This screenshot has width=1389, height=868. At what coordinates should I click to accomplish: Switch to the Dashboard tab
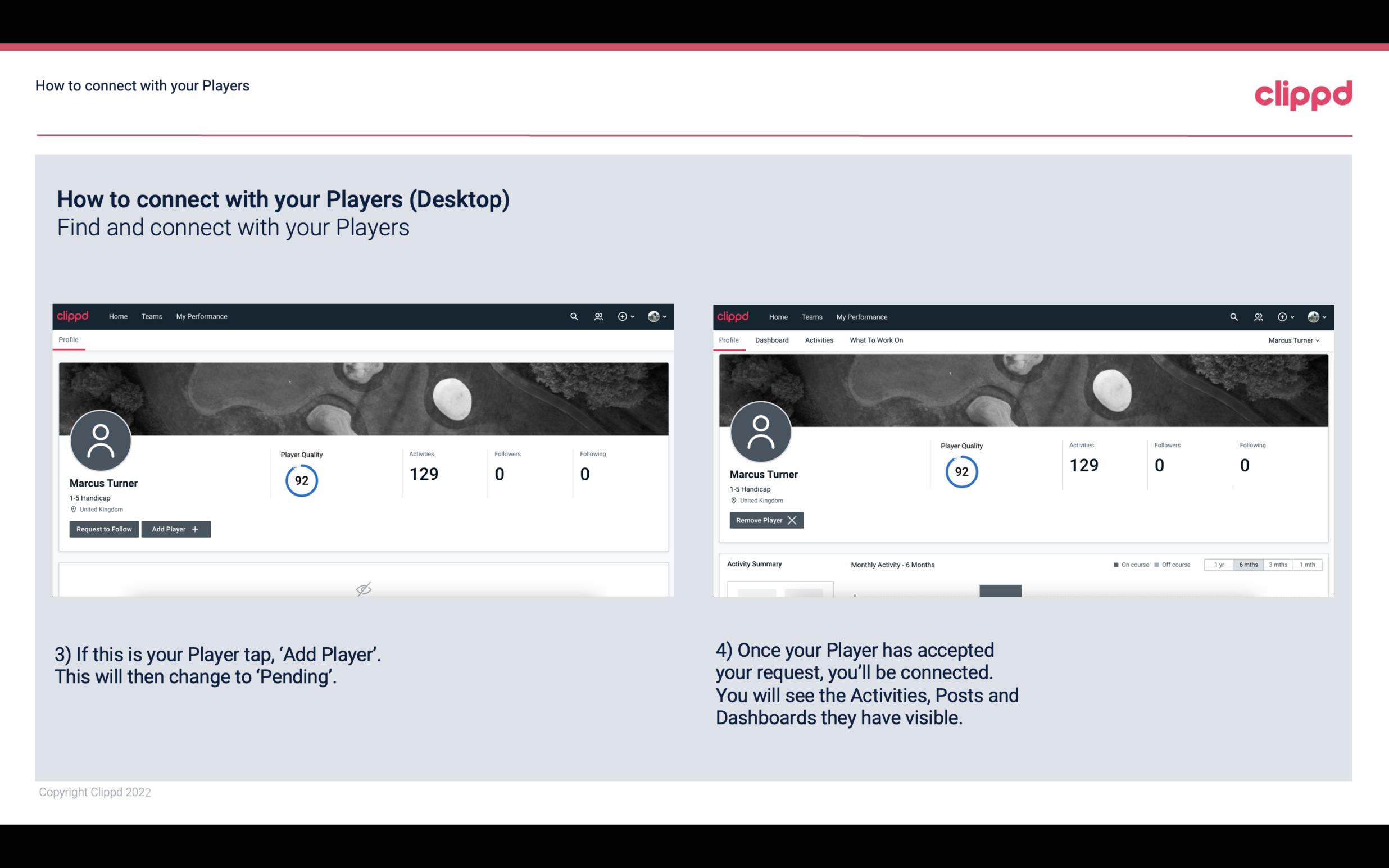point(772,340)
